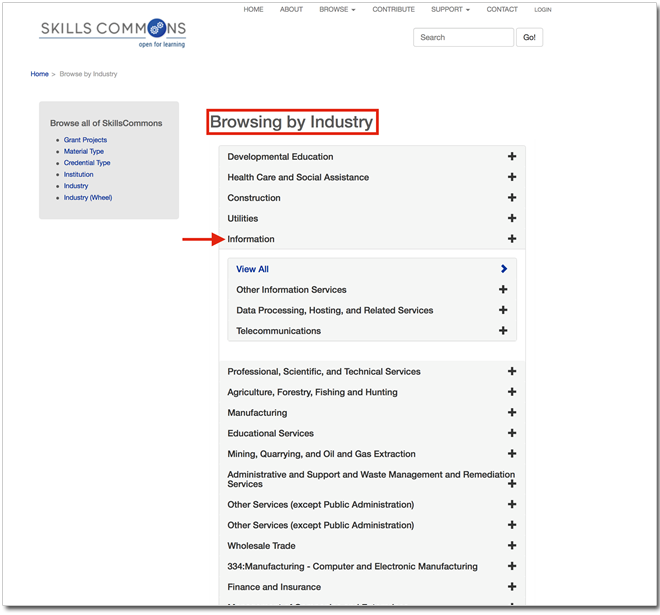The height and width of the screenshot is (615, 660).
Task: Click the Developmental Education label
Action: pos(280,157)
